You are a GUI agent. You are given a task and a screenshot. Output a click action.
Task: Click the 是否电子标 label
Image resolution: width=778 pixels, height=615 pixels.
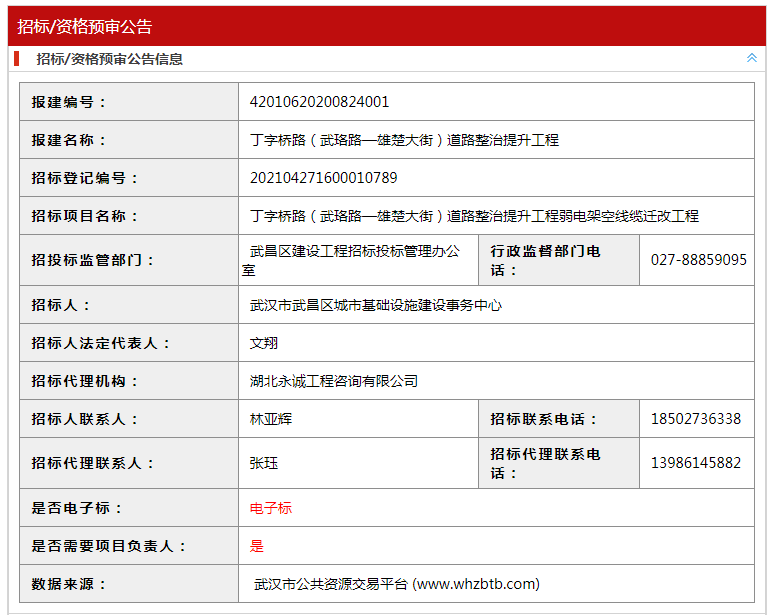coord(77,508)
